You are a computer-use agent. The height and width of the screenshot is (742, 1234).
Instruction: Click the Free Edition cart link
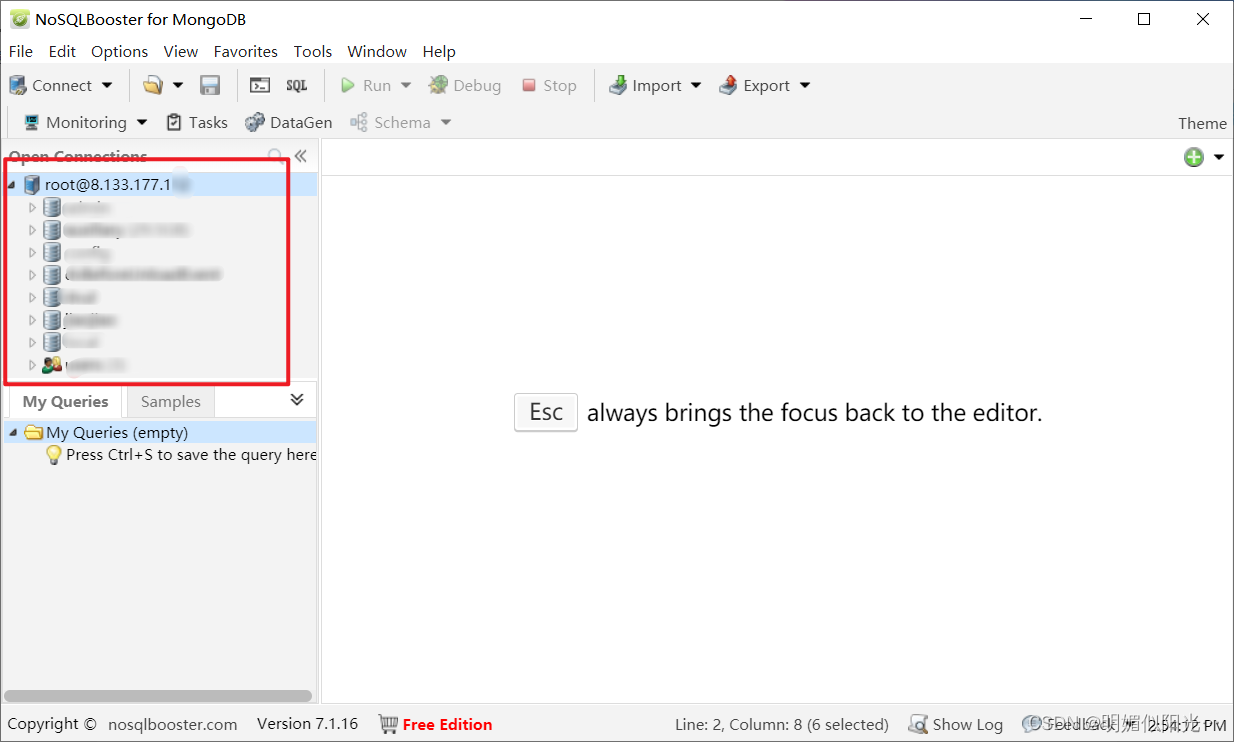pyautogui.click(x=435, y=724)
